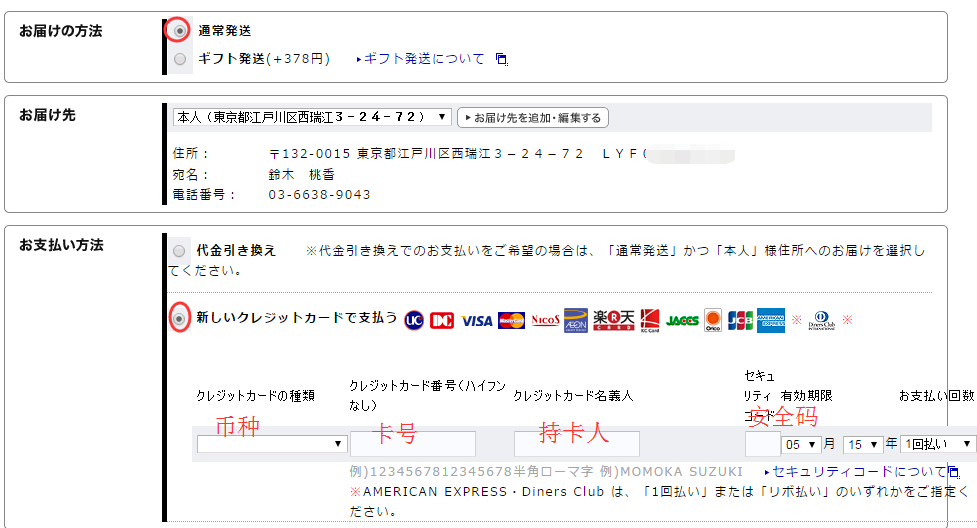
Task: Open the 1回払い payment count dropdown
Action: [937, 444]
